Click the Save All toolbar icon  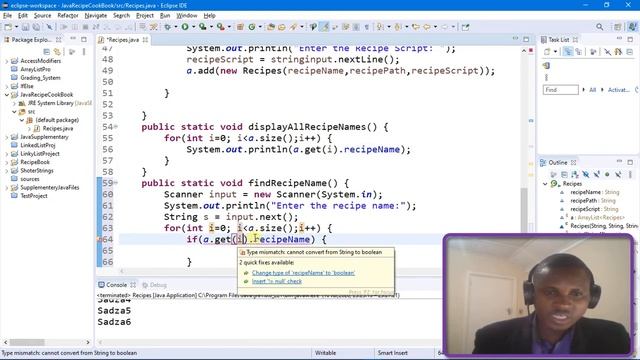(x=36, y=27)
